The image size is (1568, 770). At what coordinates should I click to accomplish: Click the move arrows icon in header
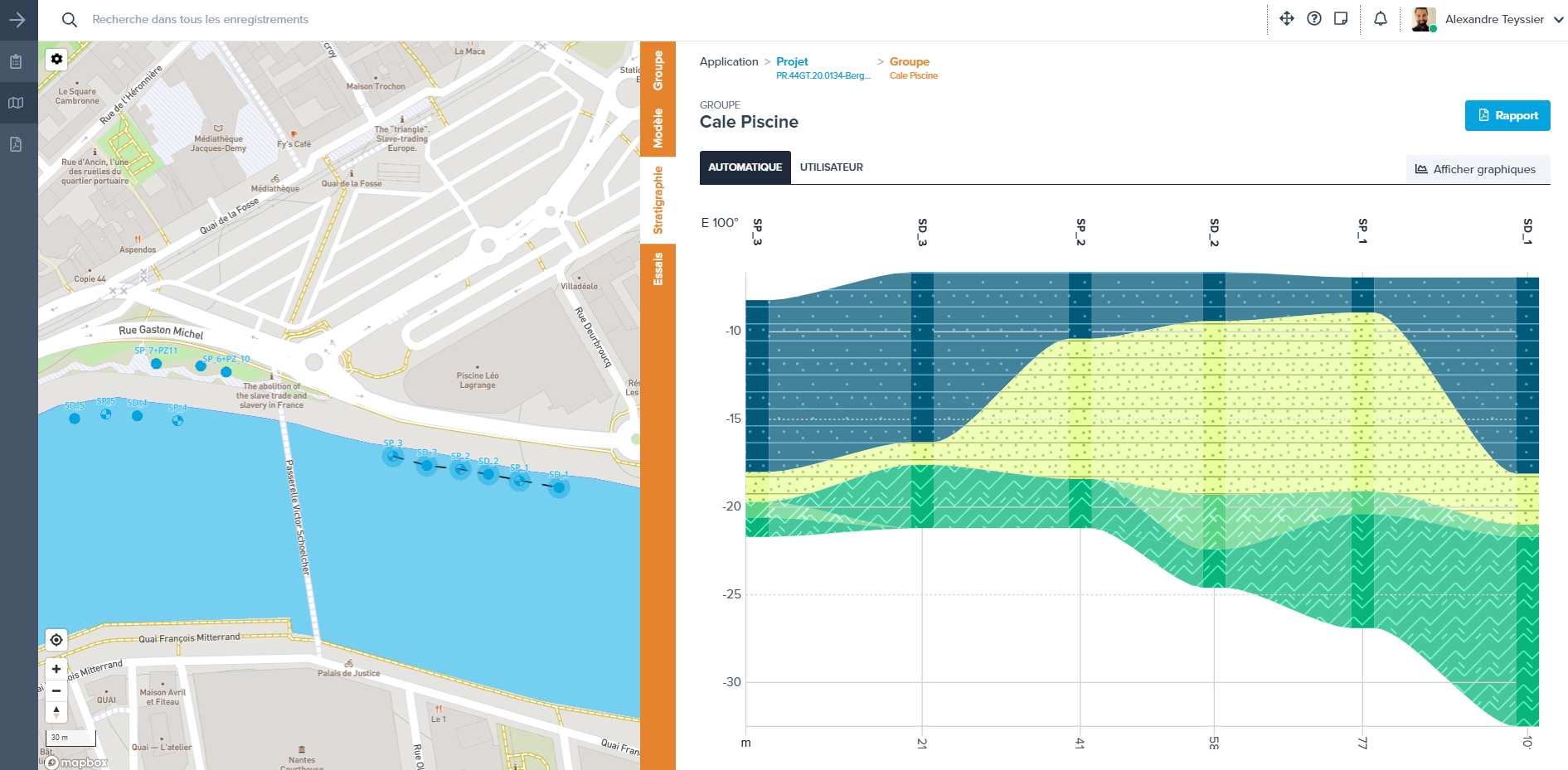tap(1287, 19)
